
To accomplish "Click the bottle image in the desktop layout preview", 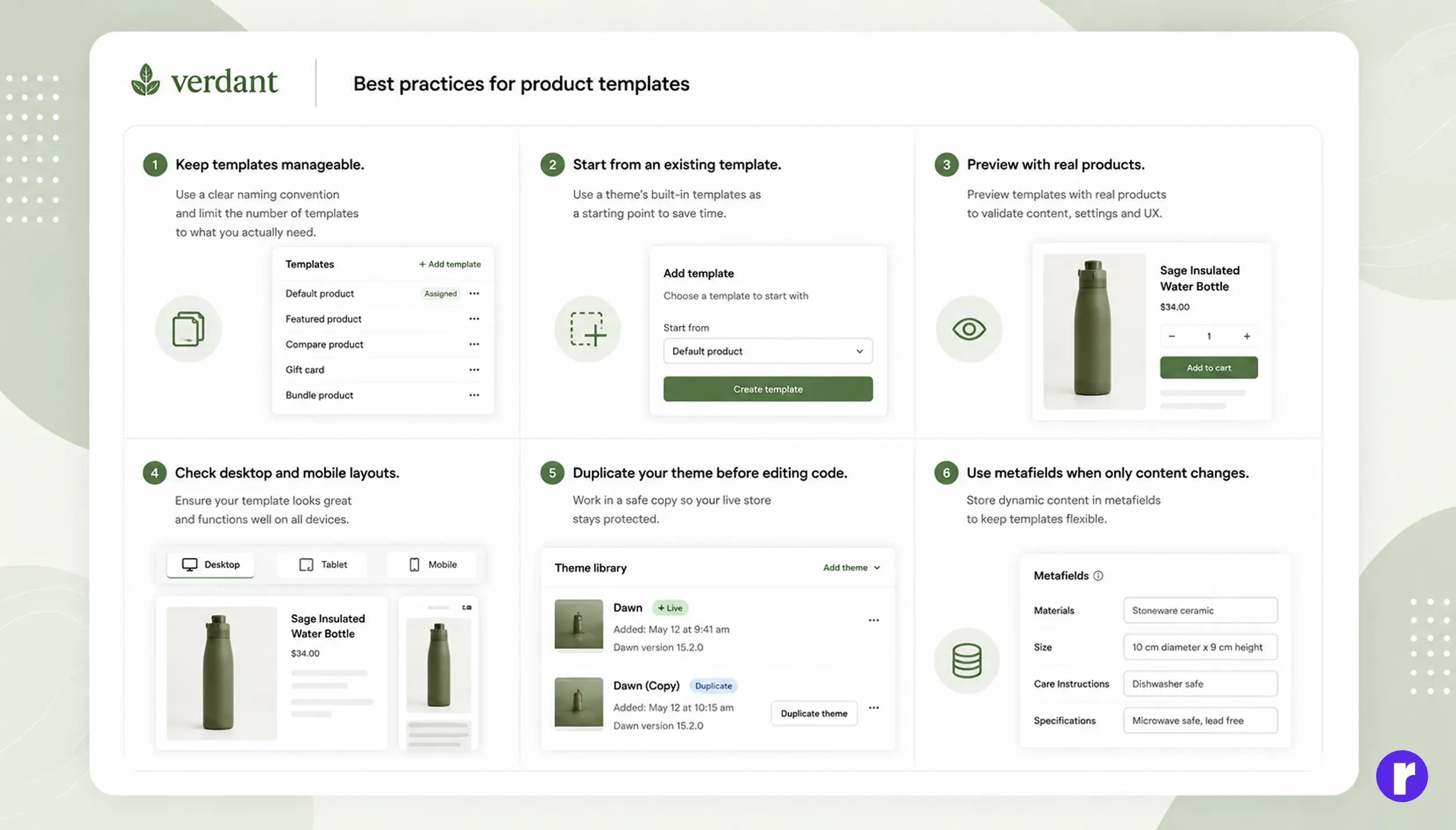I will pos(221,673).
